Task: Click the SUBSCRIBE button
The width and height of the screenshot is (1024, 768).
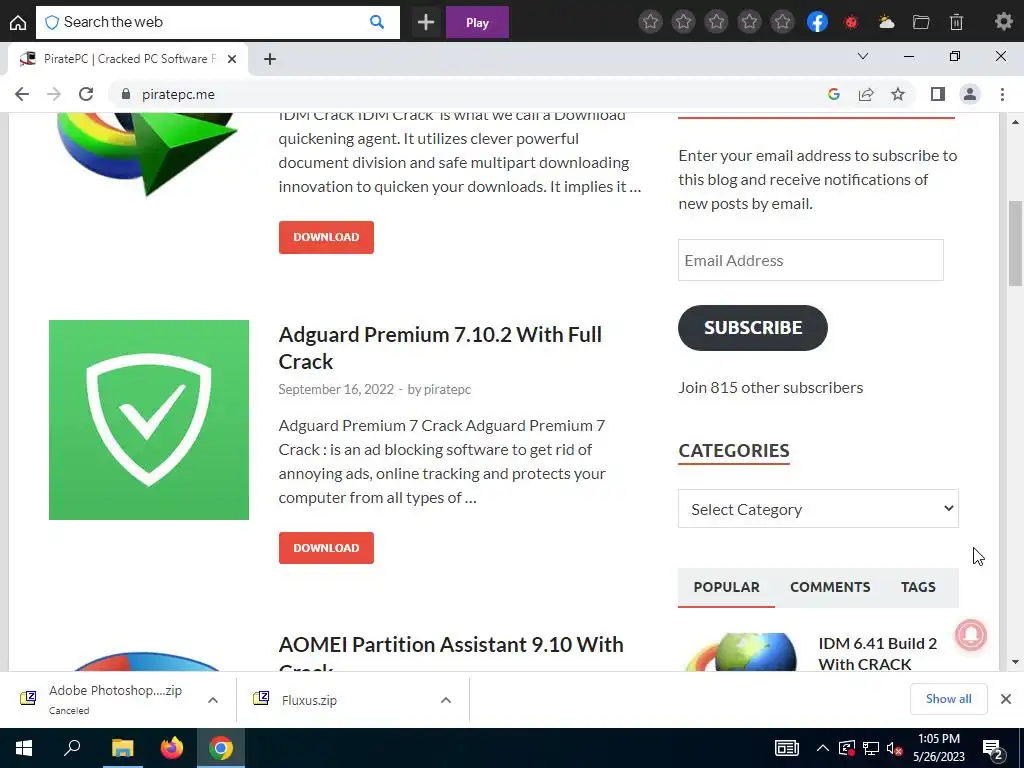Action: pyautogui.click(x=752, y=328)
